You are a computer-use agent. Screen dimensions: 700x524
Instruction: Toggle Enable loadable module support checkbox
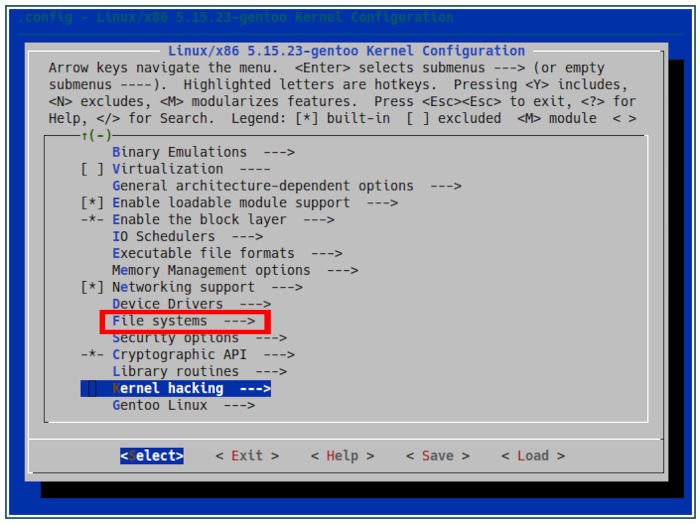point(92,203)
